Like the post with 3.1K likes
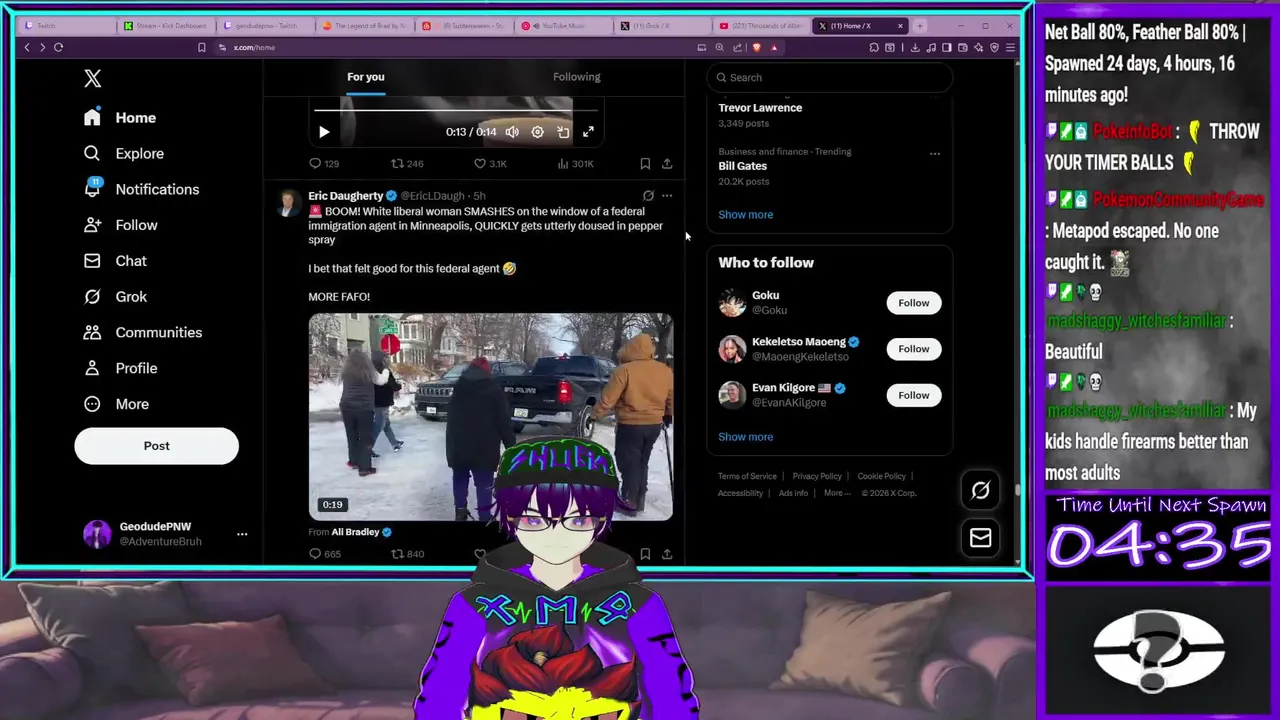 coord(490,164)
